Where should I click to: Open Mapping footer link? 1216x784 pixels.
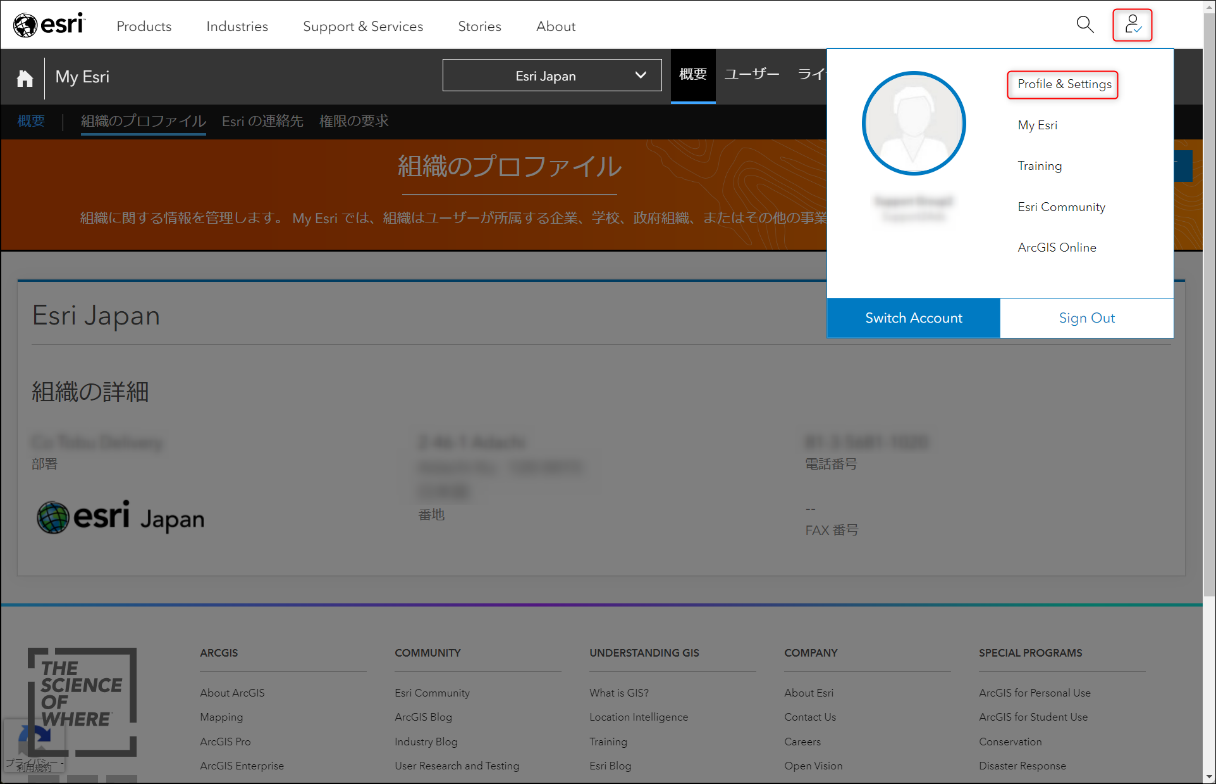point(221,717)
